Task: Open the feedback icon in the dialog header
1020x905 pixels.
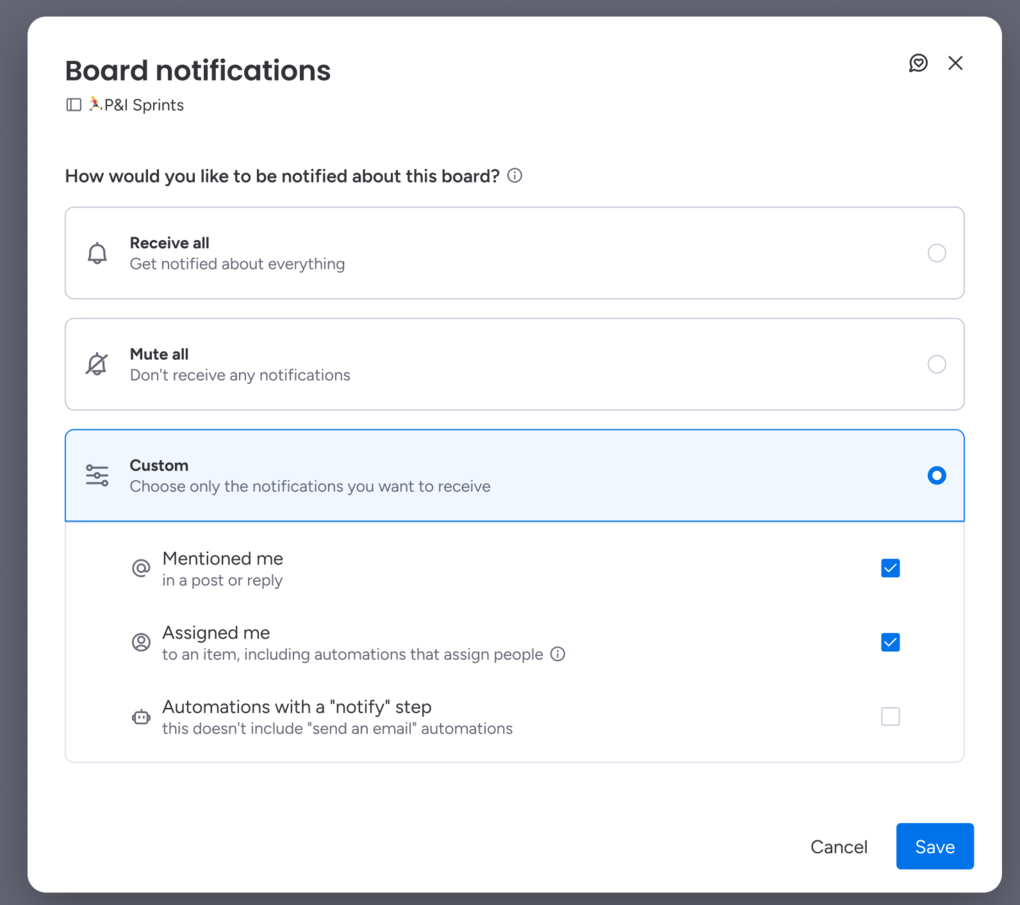Action: [918, 63]
